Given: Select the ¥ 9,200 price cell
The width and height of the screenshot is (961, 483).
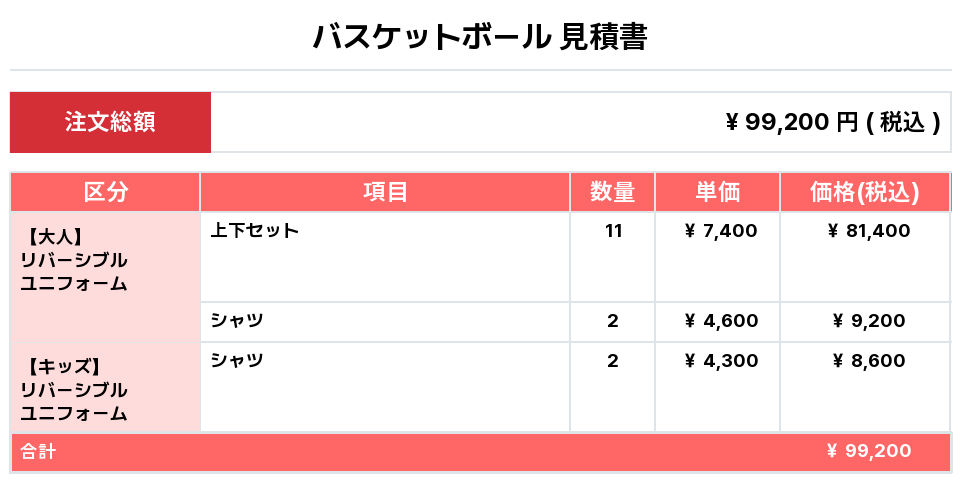Looking at the screenshot, I should (869, 321).
